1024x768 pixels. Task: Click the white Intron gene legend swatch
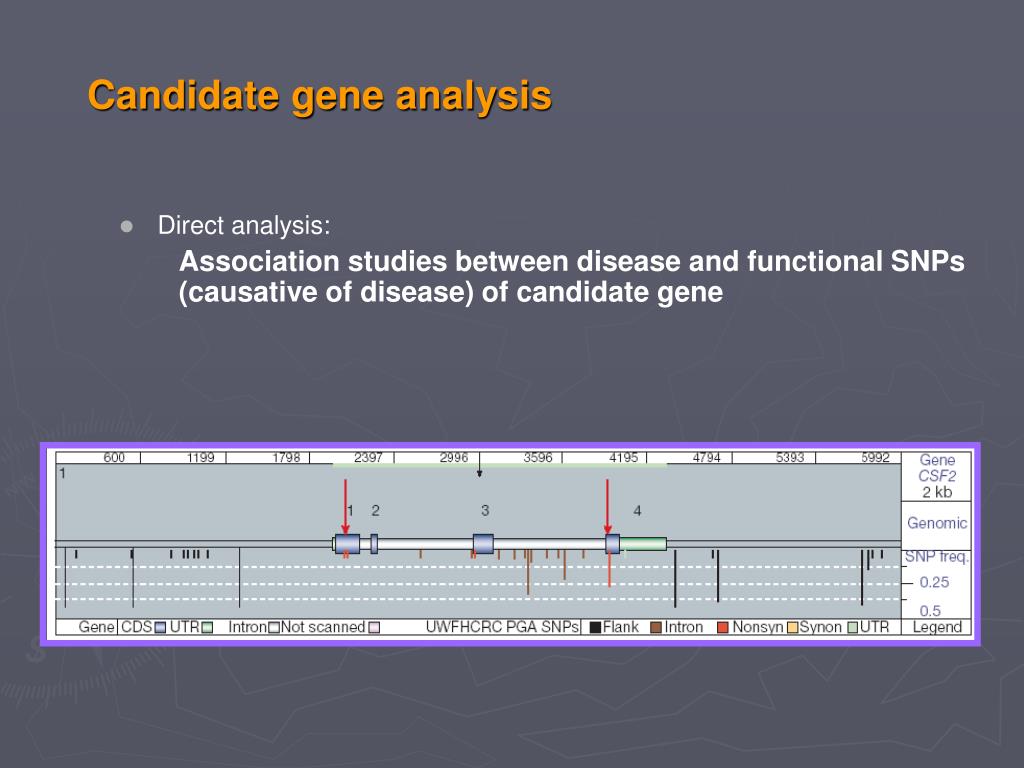[x=274, y=628]
